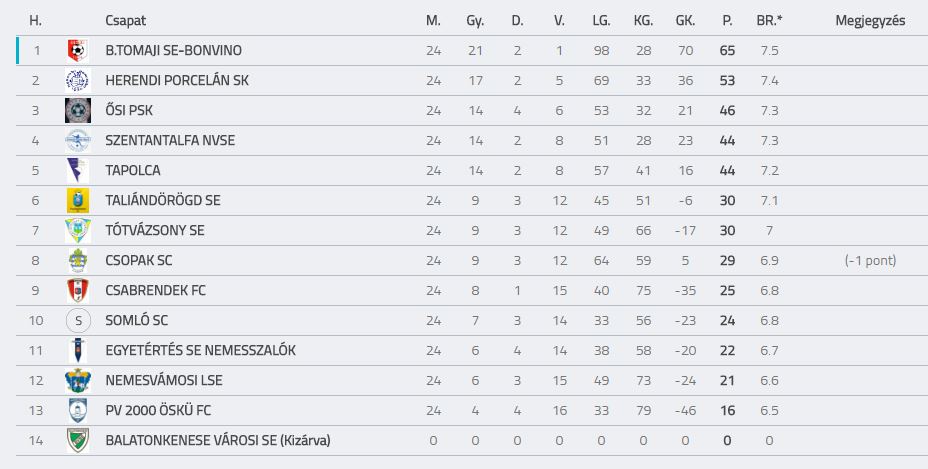
Task: Click the P. points column header
Action: click(727, 21)
